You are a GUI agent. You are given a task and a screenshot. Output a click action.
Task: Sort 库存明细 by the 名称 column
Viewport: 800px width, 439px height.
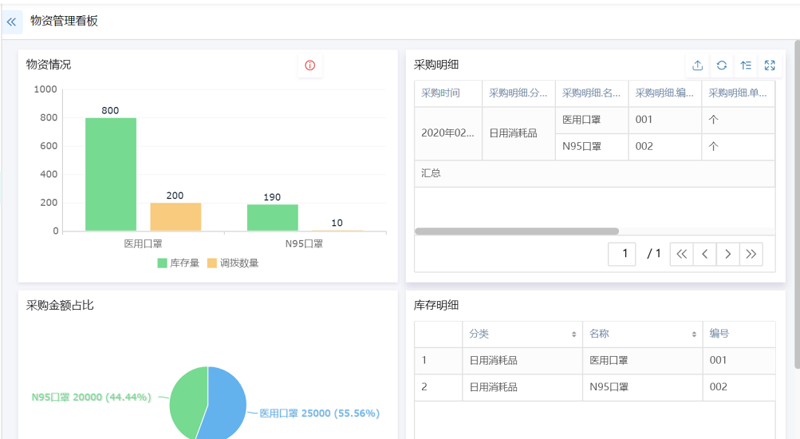click(693, 334)
